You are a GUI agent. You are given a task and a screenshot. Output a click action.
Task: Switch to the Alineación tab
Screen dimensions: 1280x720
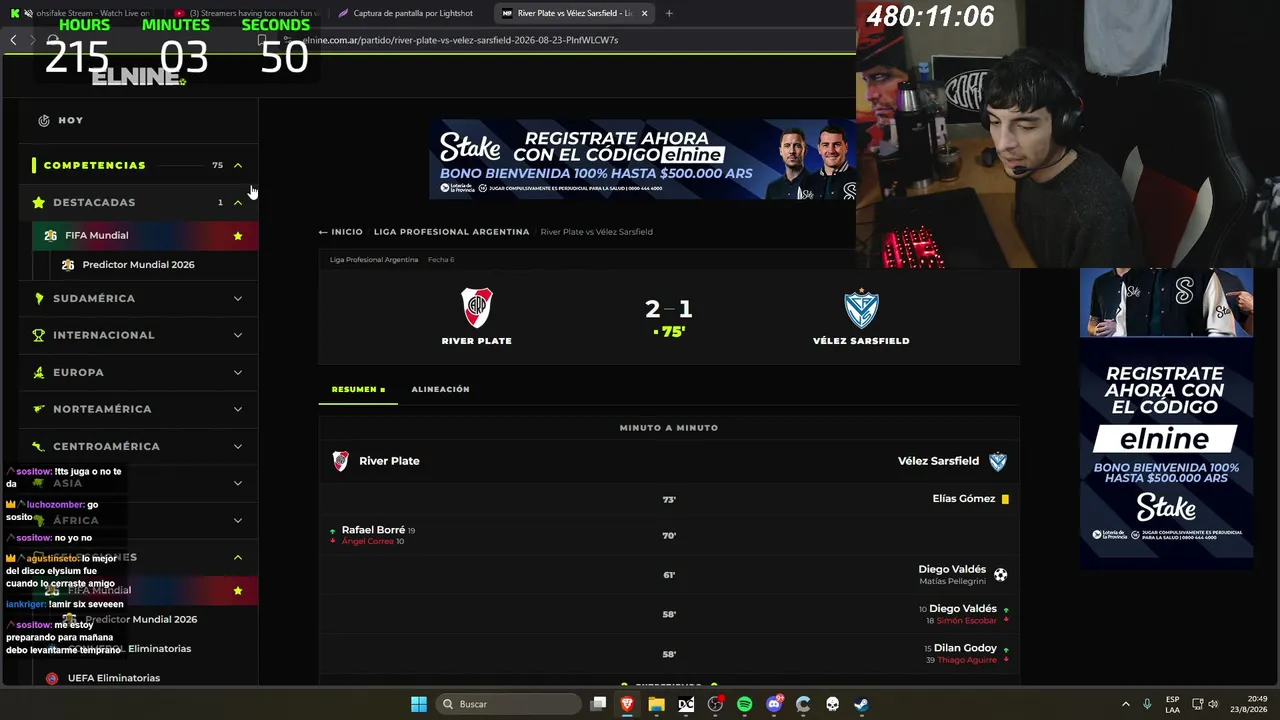click(440, 389)
